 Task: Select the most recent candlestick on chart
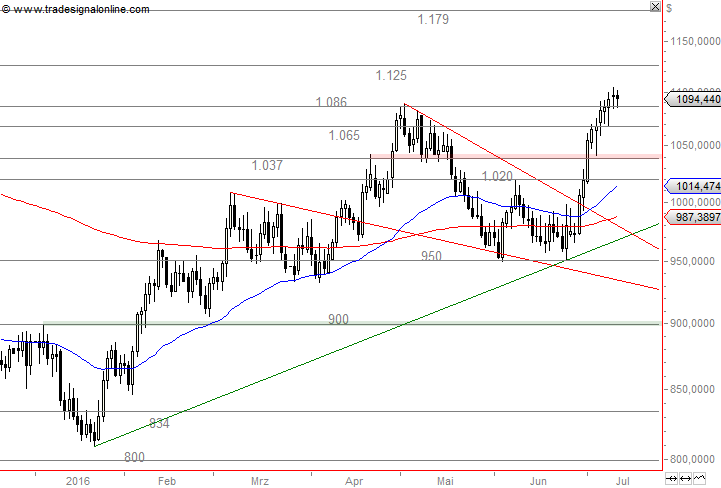(x=619, y=97)
